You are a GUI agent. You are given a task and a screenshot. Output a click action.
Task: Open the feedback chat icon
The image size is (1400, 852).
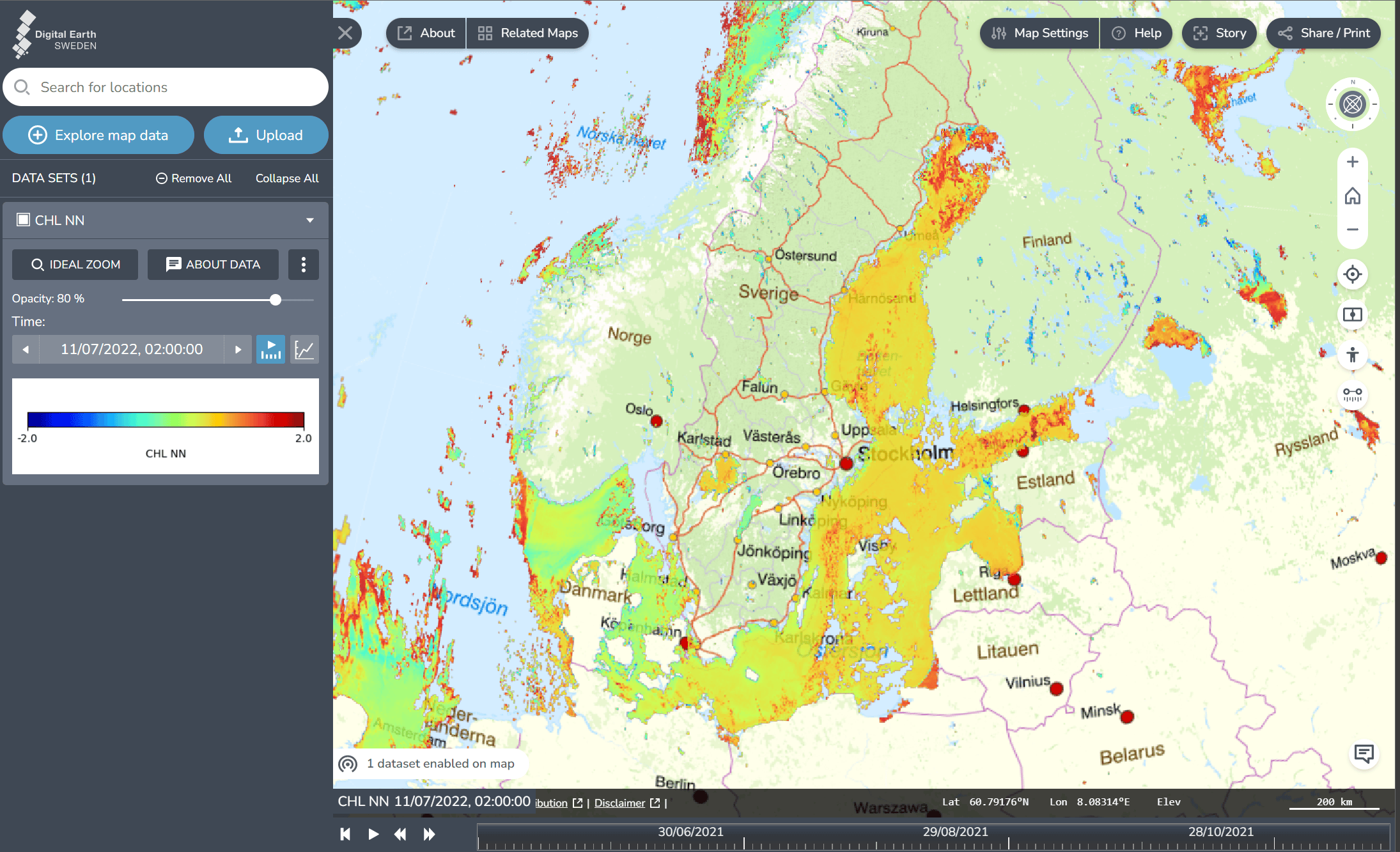1364,754
